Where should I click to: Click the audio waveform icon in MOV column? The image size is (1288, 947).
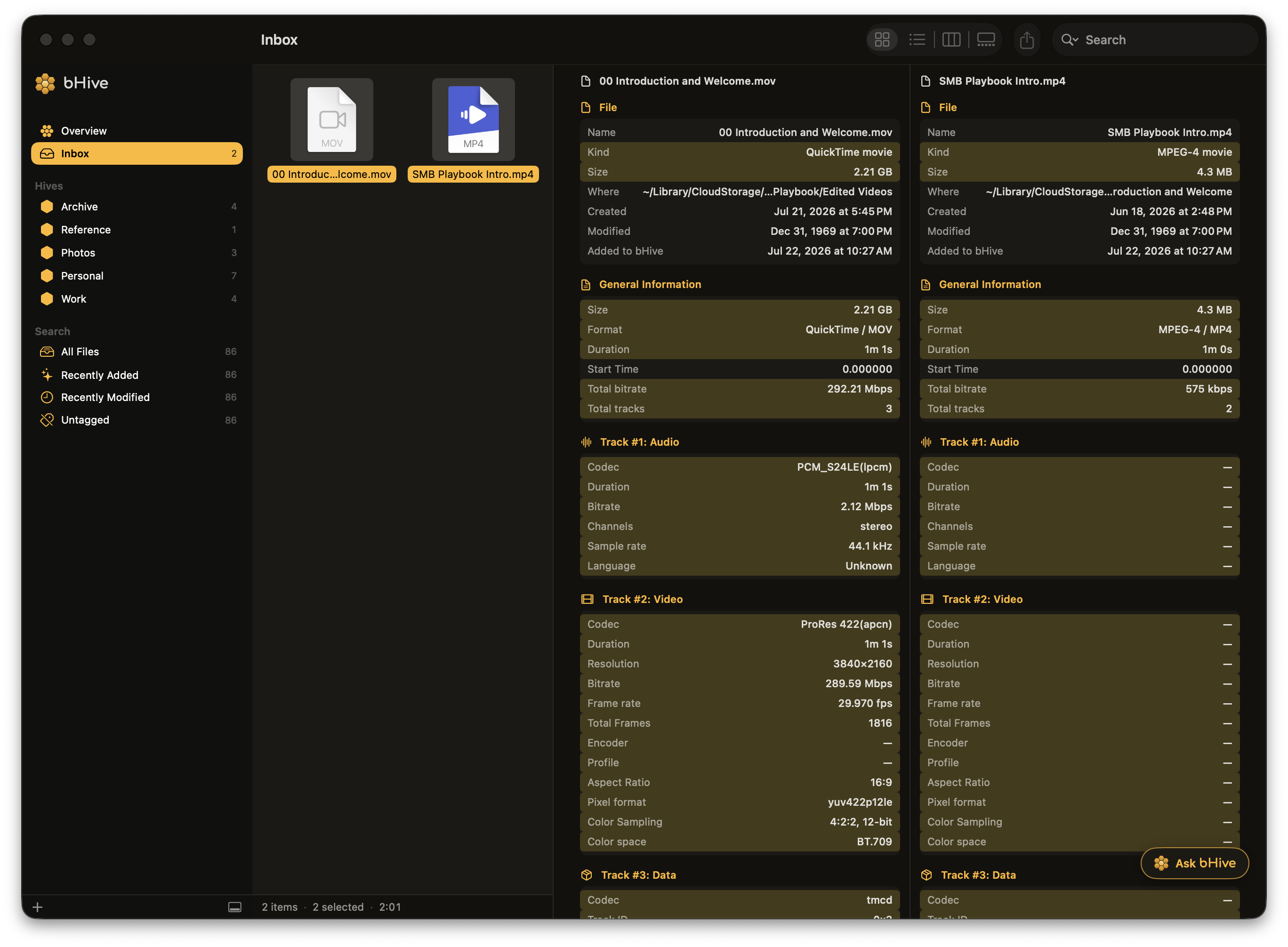tap(587, 442)
